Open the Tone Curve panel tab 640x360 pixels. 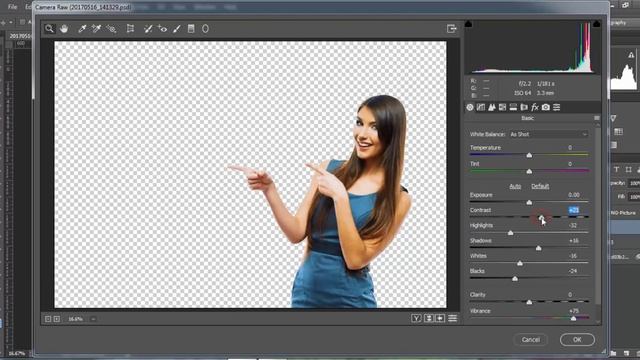481,107
